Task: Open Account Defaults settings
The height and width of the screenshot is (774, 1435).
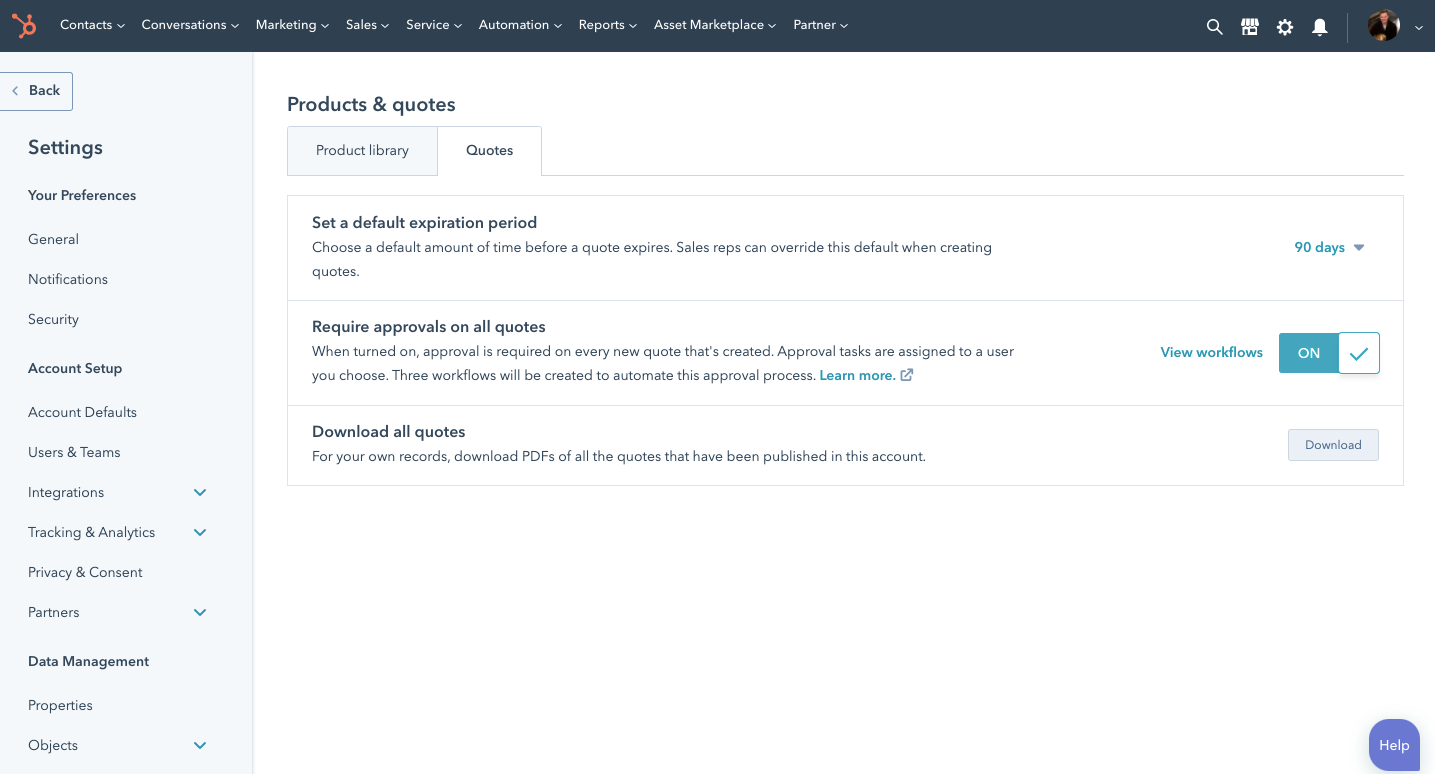Action: (82, 412)
